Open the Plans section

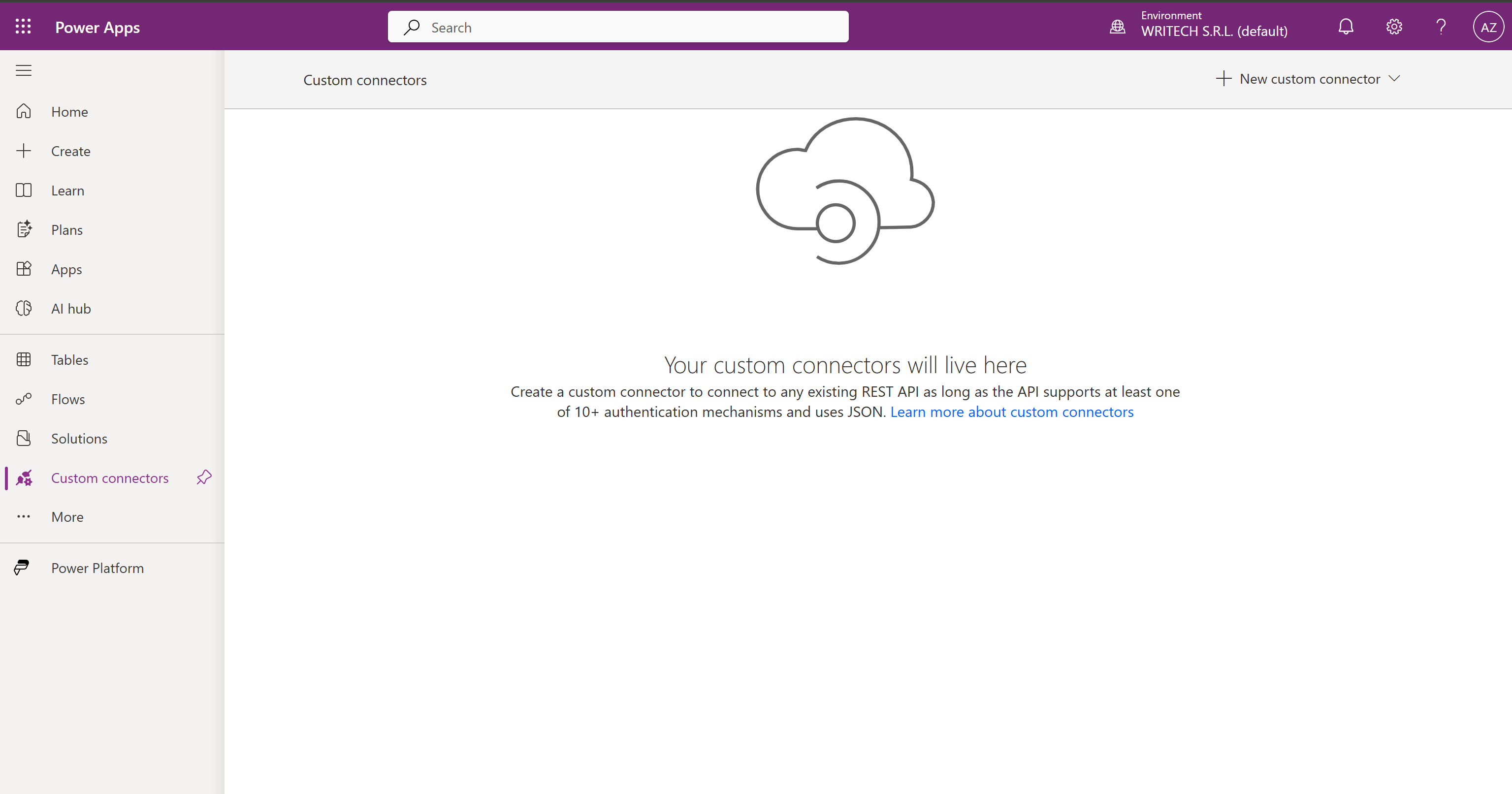(66, 229)
